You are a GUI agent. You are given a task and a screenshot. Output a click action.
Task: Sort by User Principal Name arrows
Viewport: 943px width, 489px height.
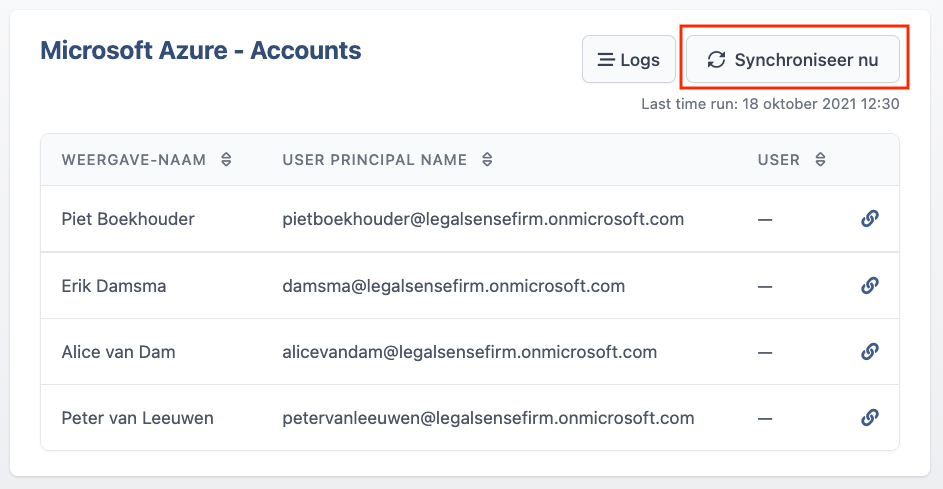click(x=487, y=159)
